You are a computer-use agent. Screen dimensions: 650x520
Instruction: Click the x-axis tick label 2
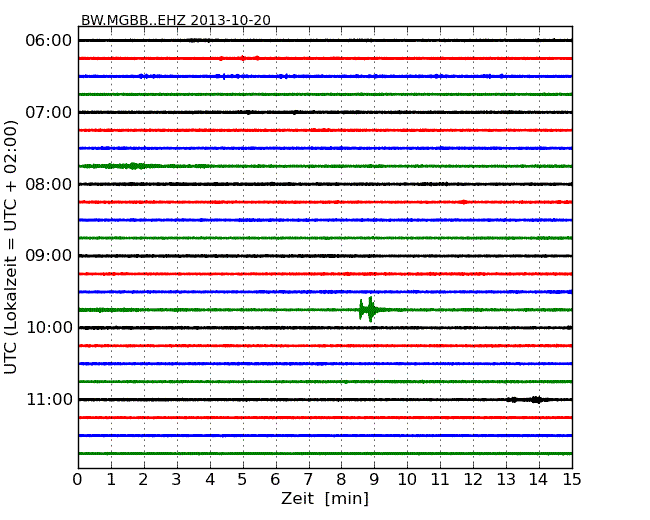[x=143, y=480]
